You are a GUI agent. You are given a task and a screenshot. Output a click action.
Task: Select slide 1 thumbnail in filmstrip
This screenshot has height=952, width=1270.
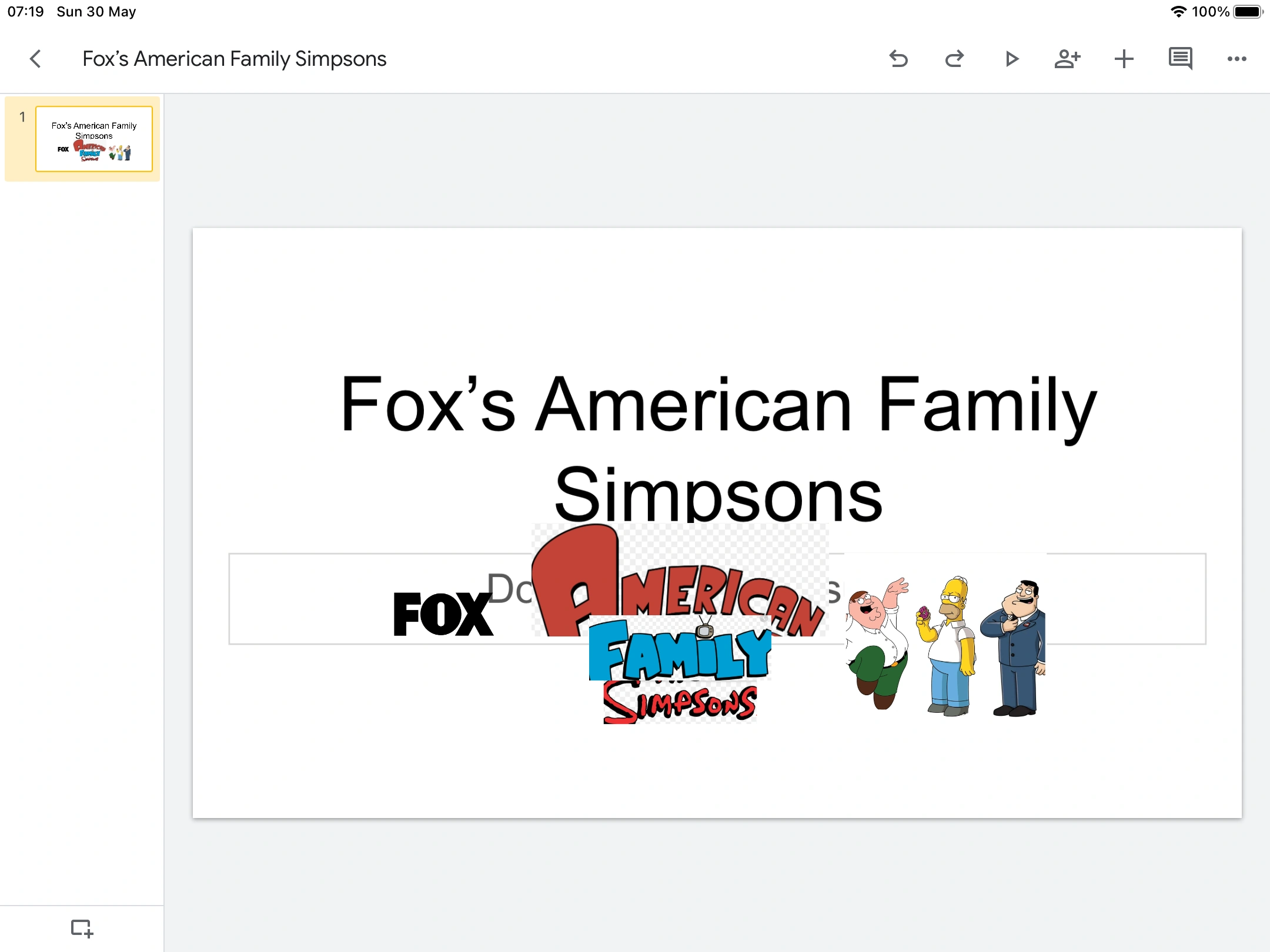click(94, 139)
